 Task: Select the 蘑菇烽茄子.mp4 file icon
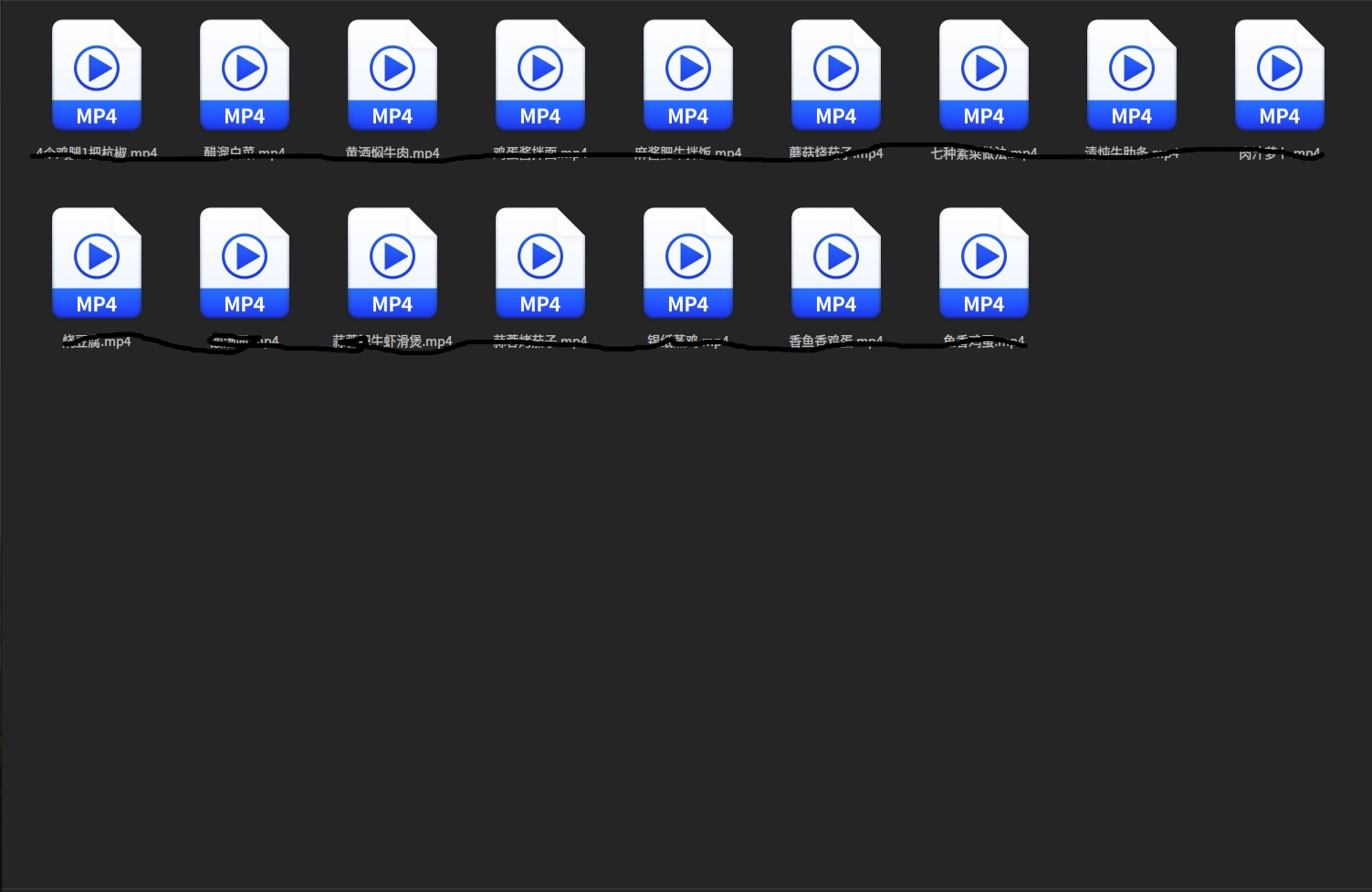point(836,75)
